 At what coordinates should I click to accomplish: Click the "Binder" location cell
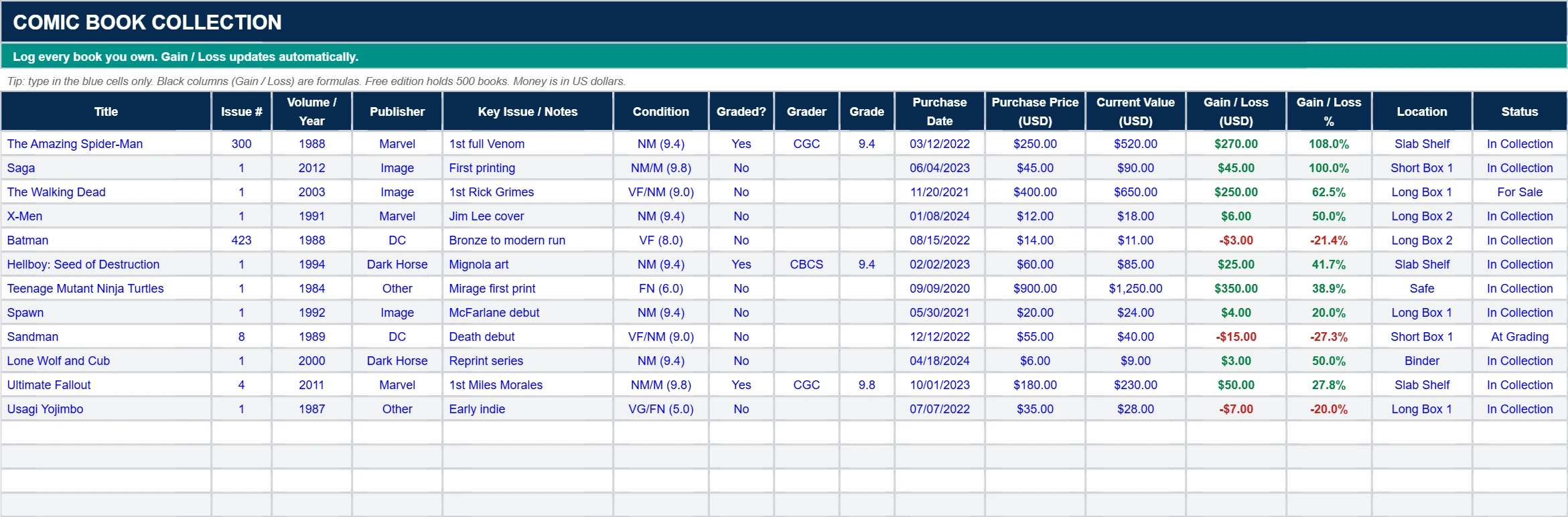(1422, 361)
